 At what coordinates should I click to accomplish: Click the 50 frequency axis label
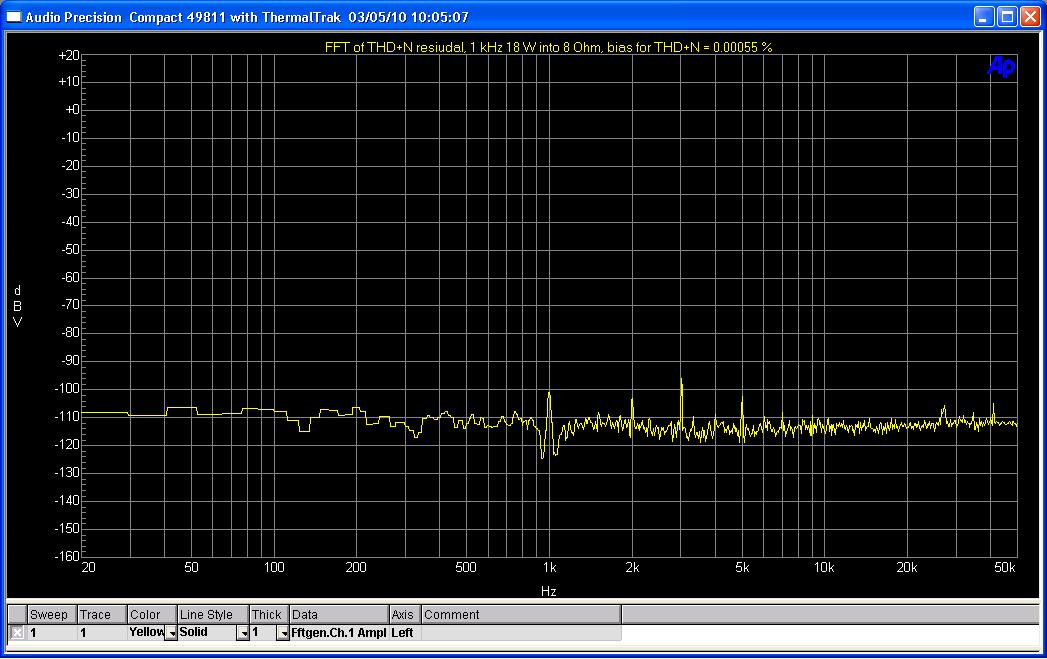click(192, 568)
